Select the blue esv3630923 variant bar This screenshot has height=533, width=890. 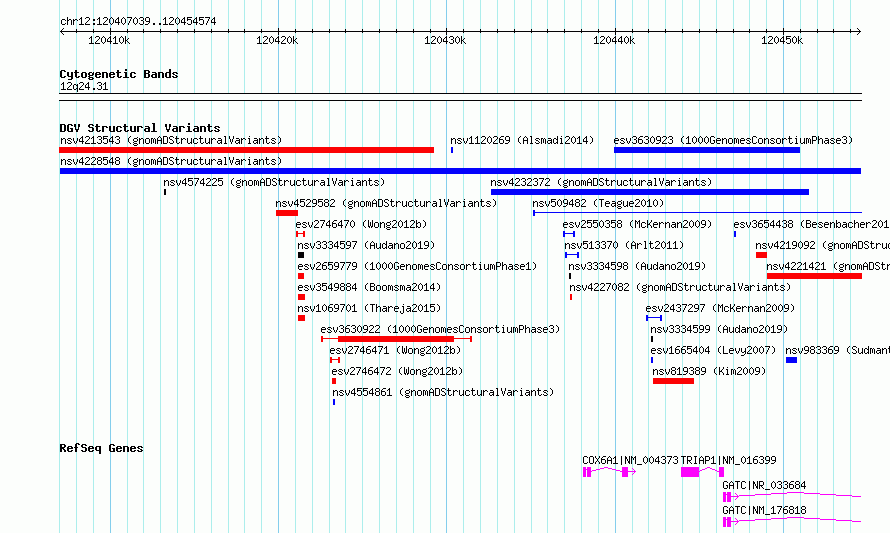tap(707, 150)
